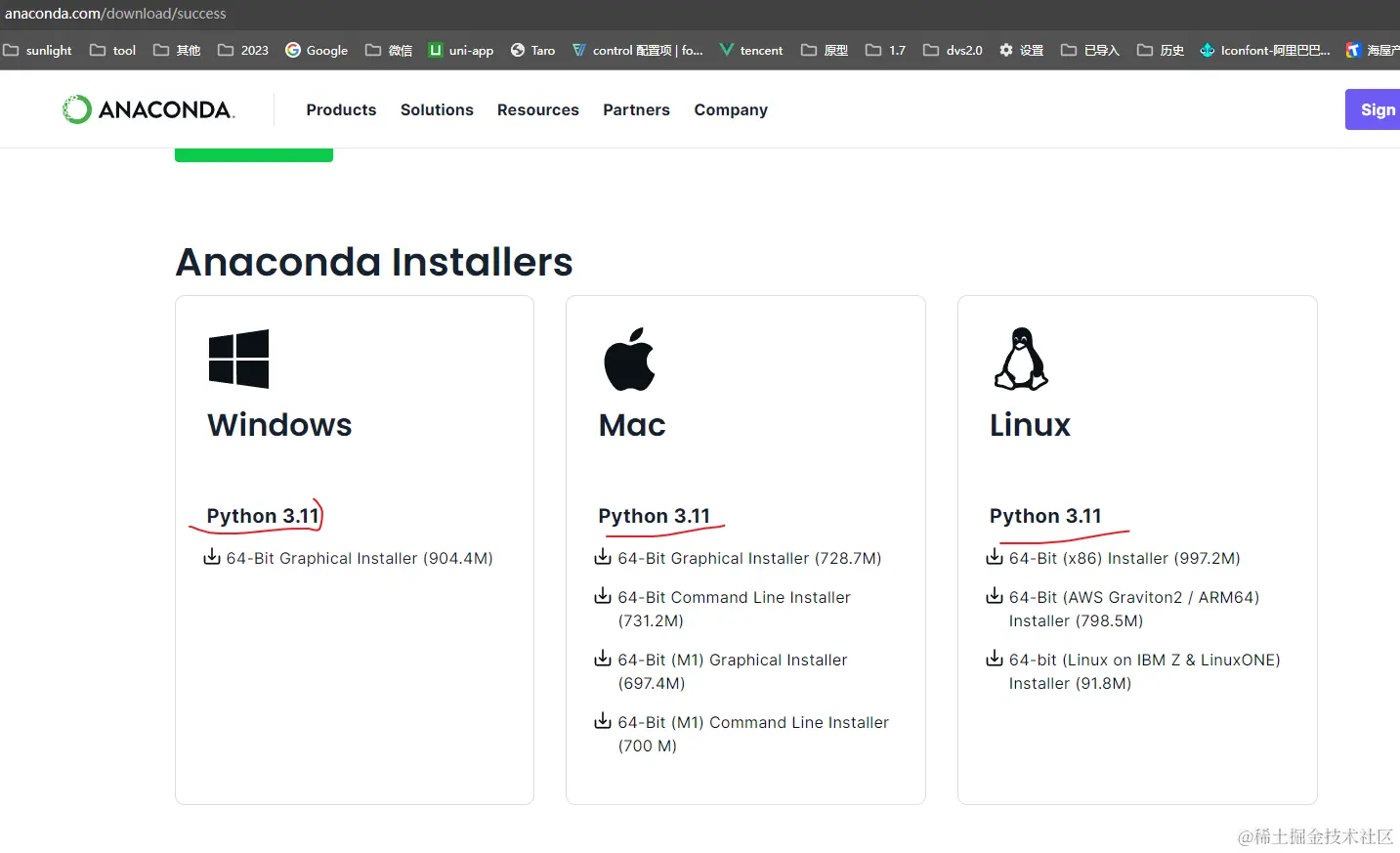Click the Linux heading text
This screenshot has height=853, width=1400.
click(1030, 425)
